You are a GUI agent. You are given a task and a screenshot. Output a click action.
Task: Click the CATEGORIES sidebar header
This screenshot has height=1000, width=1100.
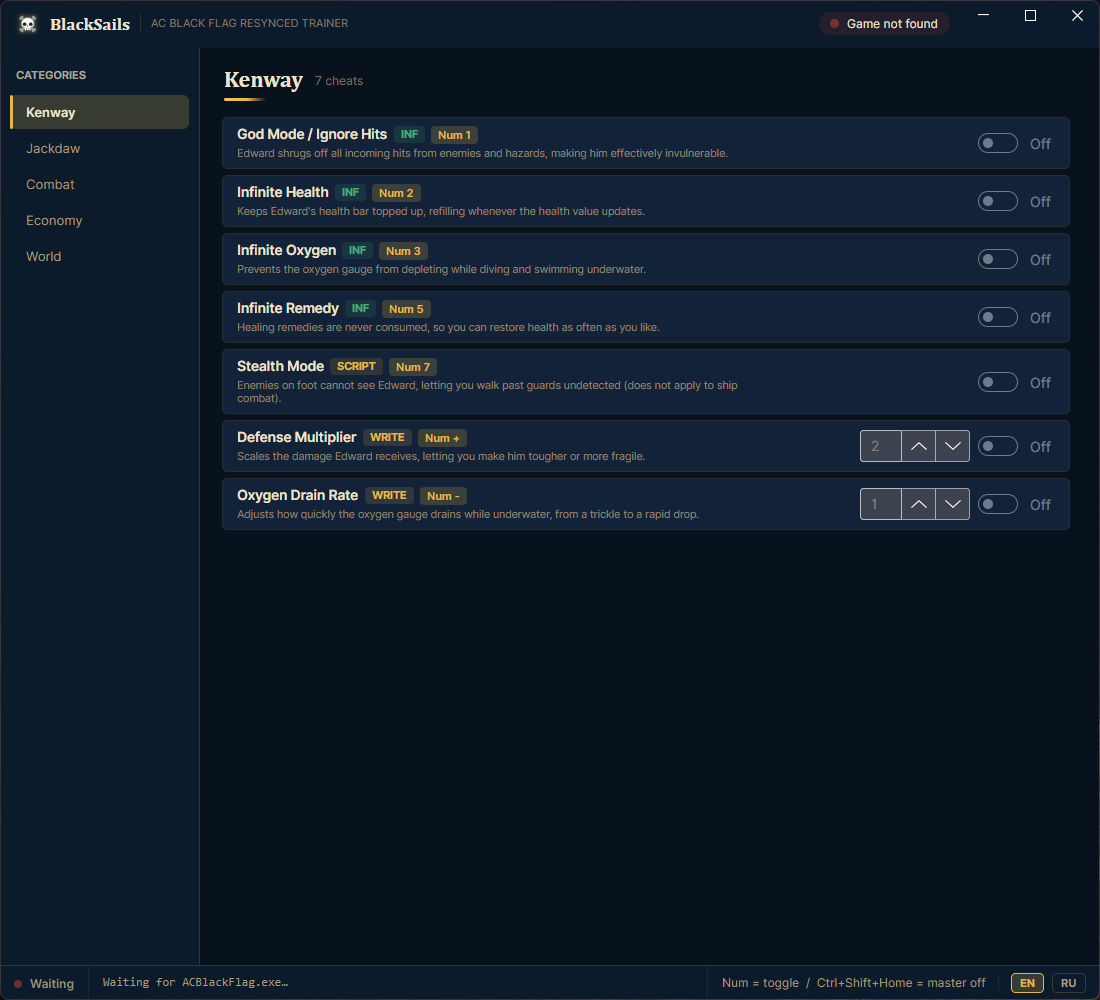pyautogui.click(x=51, y=75)
